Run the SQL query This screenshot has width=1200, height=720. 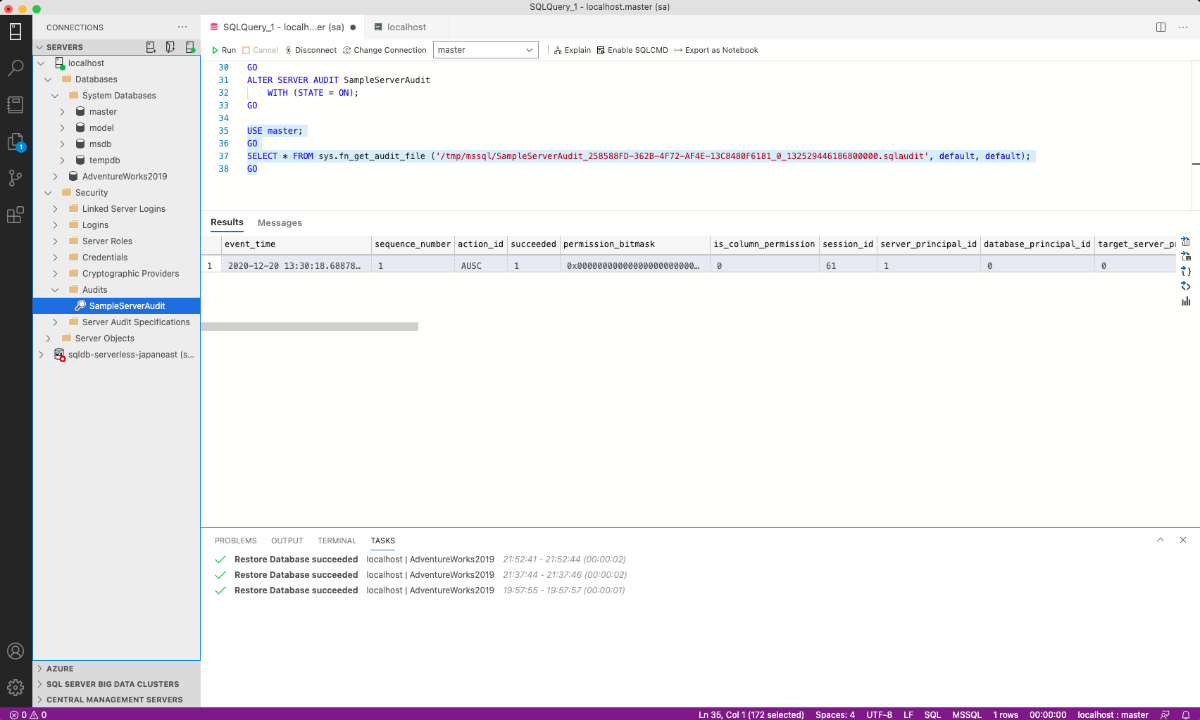coord(223,50)
